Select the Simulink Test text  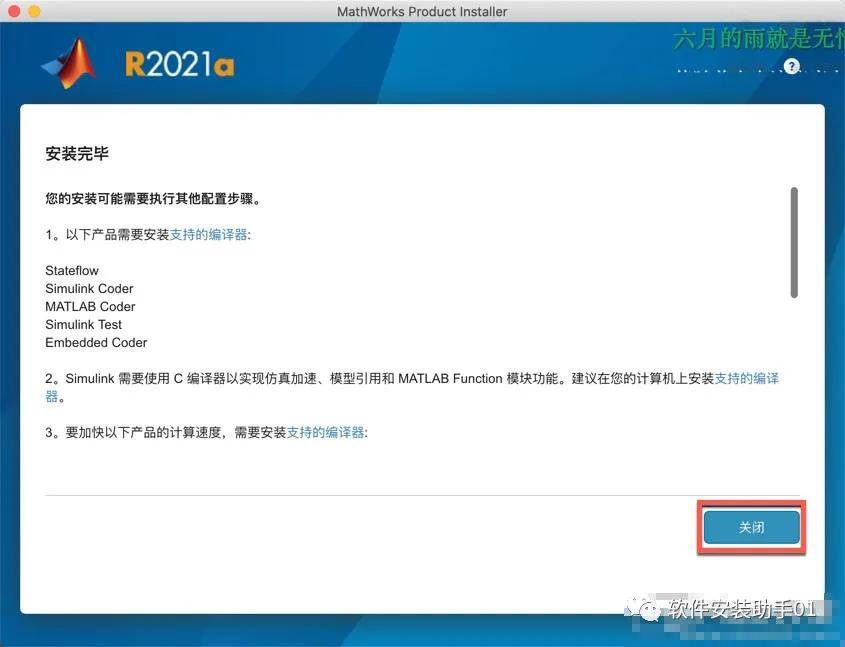point(84,324)
